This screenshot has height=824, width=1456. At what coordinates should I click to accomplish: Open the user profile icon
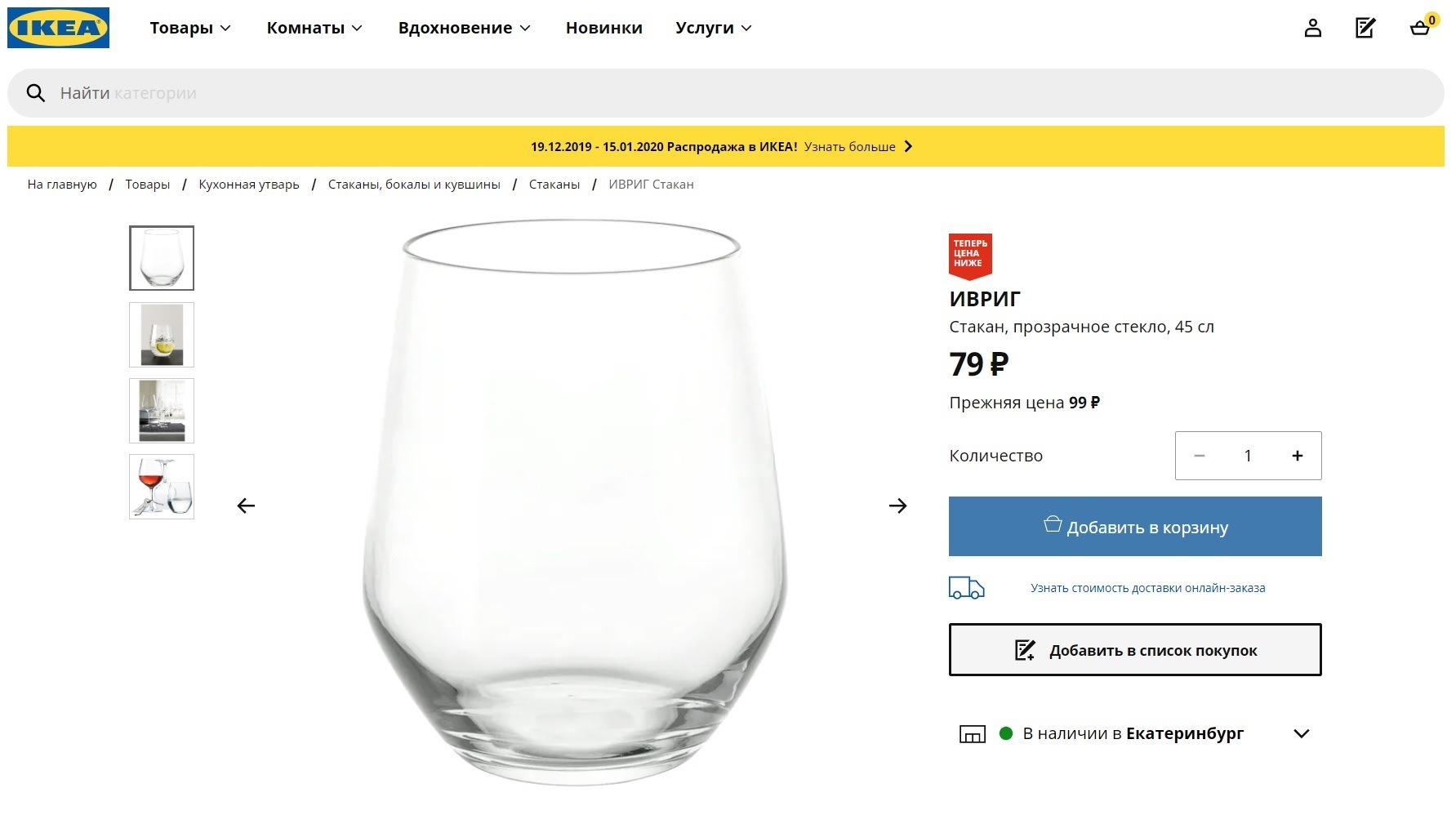click(x=1312, y=29)
